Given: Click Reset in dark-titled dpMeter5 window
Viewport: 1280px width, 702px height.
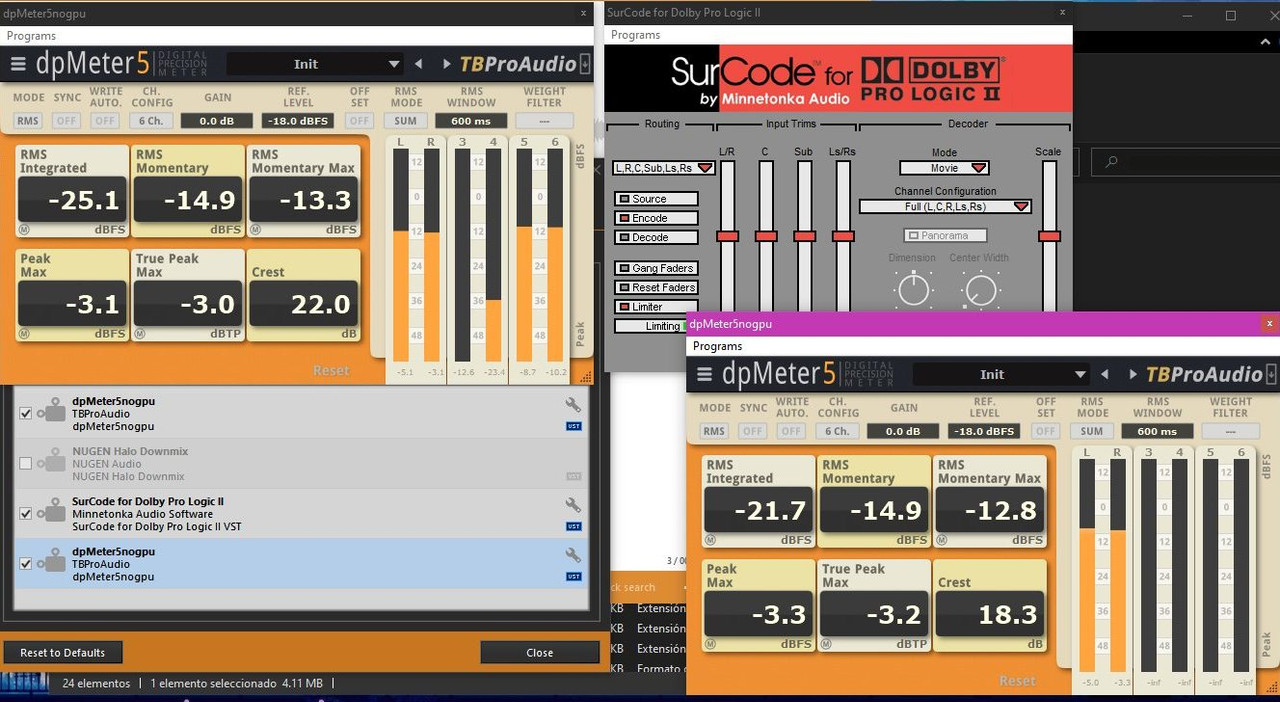Looking at the screenshot, I should pyautogui.click(x=331, y=370).
